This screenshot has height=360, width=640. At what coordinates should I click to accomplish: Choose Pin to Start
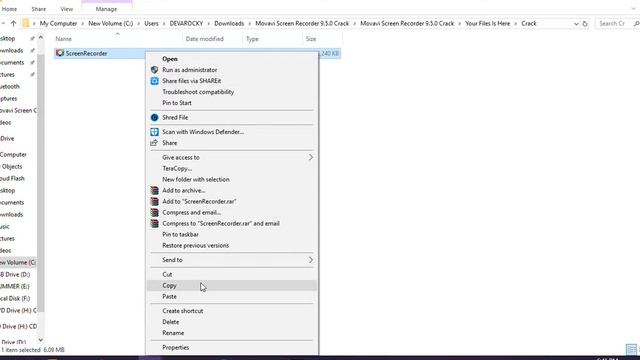pos(232,103)
